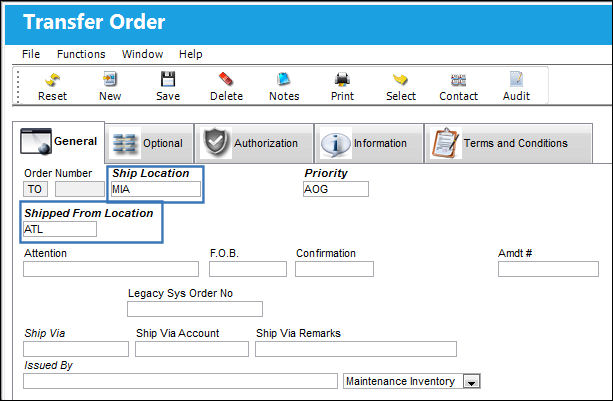Viewport: 613px width, 401px height.
Task: Expand the Maintenance Inventory dropdown arrow
Action: (471, 381)
